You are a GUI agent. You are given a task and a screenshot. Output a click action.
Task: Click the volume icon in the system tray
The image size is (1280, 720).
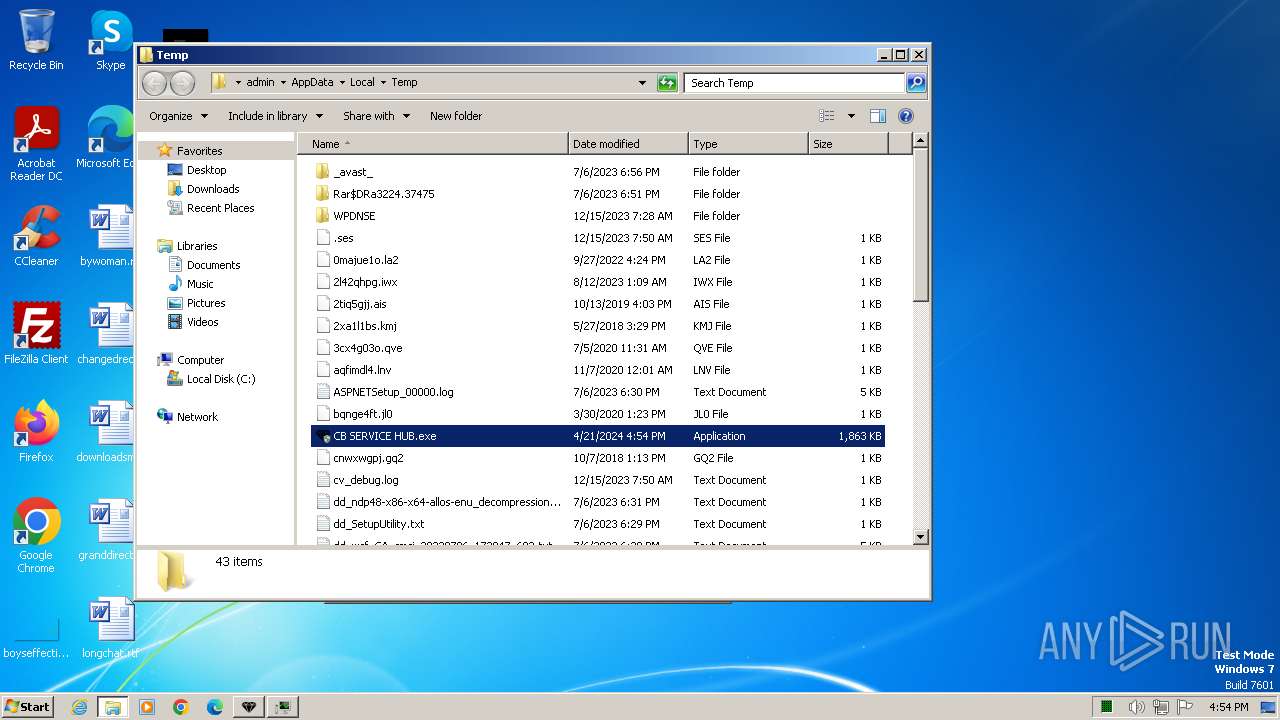(1137, 707)
